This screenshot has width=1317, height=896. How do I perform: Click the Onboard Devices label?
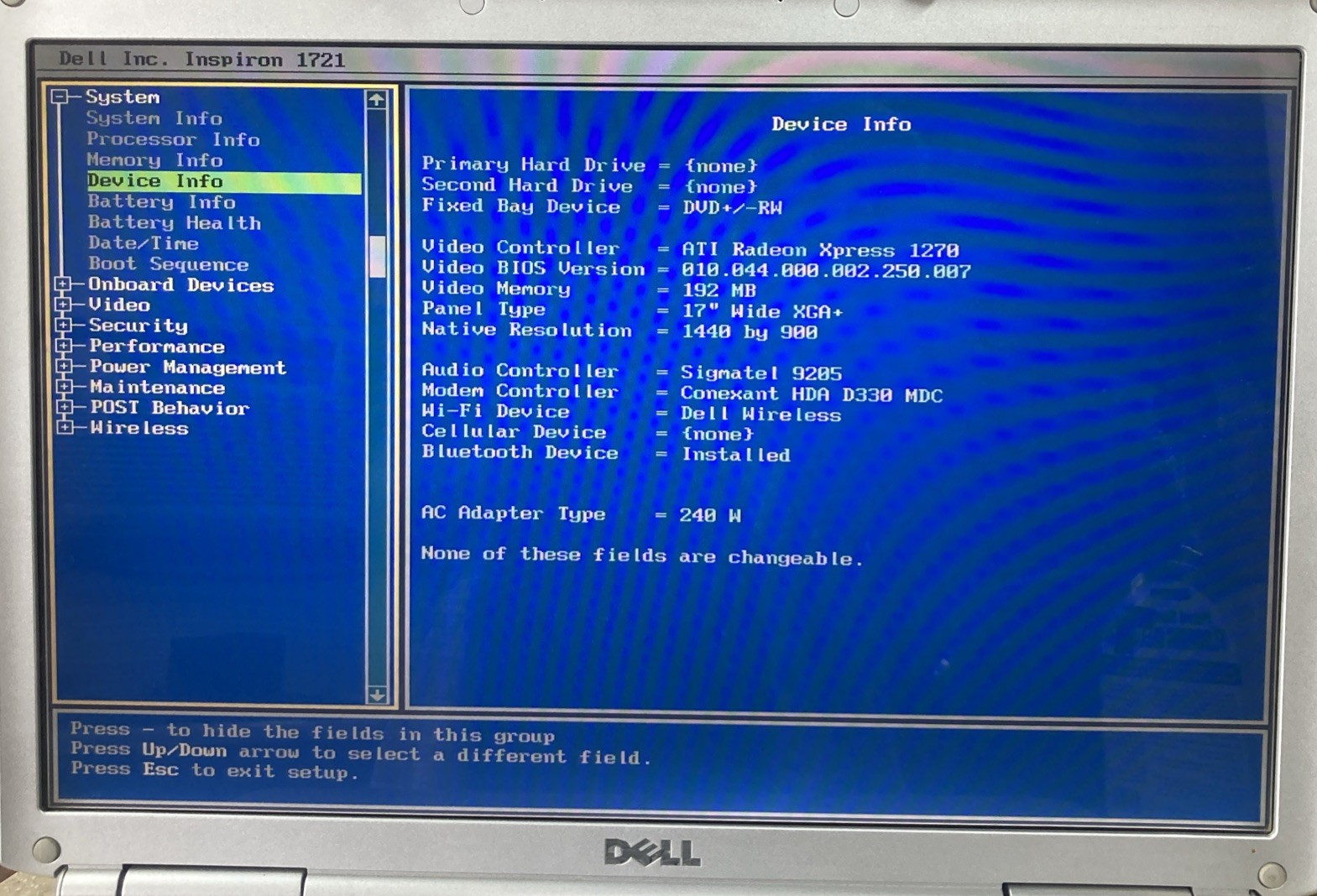point(181,285)
